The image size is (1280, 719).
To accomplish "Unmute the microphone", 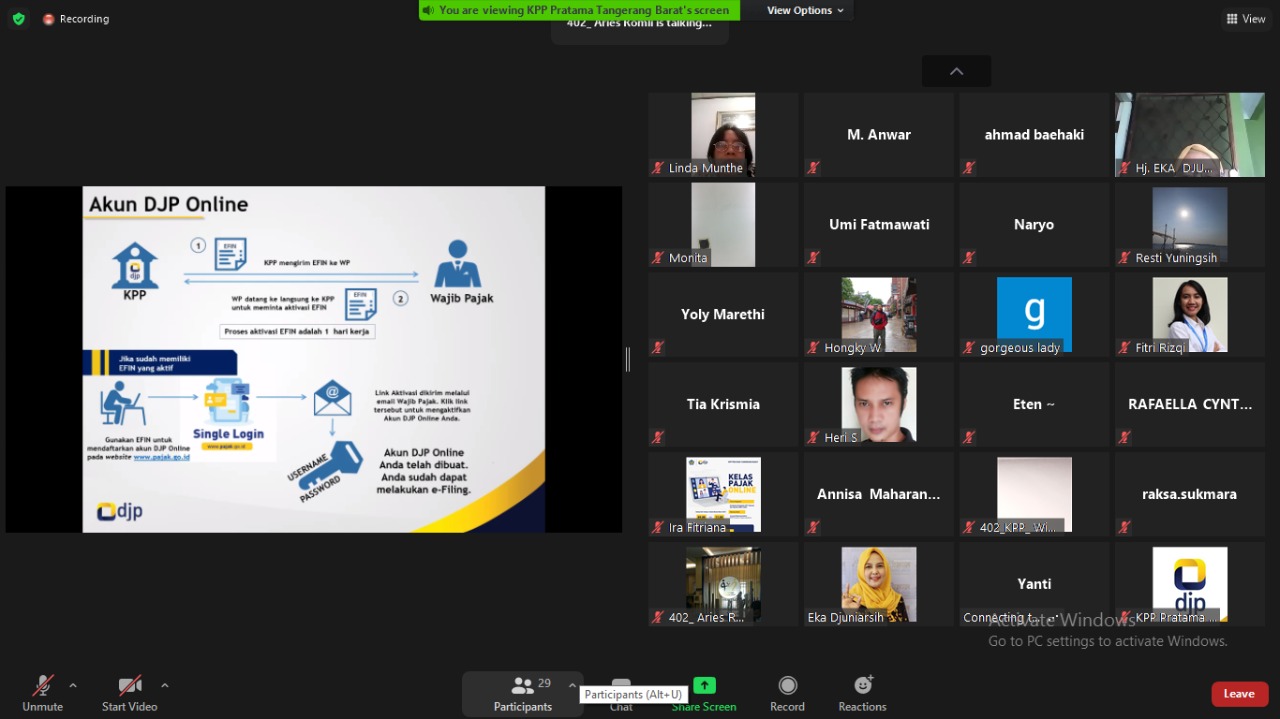I will coord(42,693).
